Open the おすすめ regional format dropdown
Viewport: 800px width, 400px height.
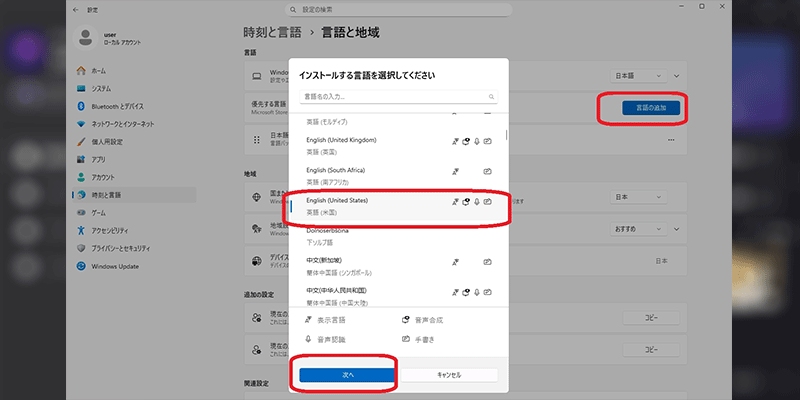638,229
